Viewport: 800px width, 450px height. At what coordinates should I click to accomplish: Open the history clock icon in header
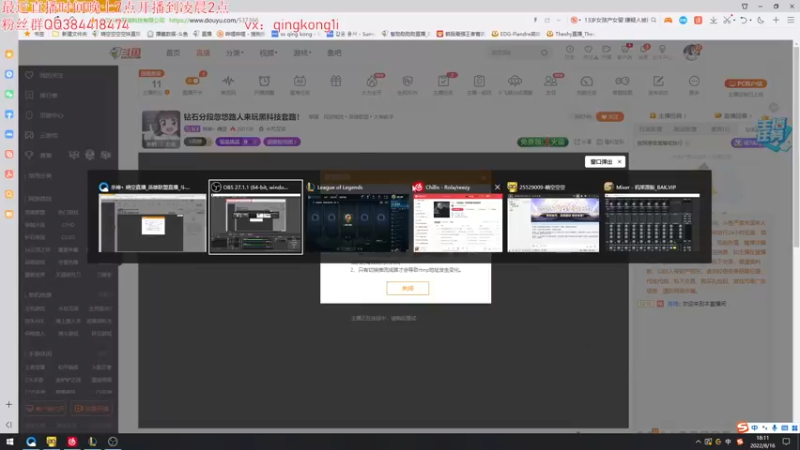570,50
